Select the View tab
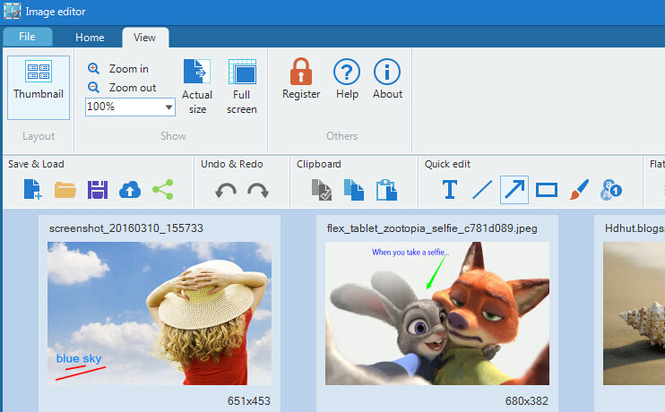This screenshot has width=665, height=412. point(145,37)
